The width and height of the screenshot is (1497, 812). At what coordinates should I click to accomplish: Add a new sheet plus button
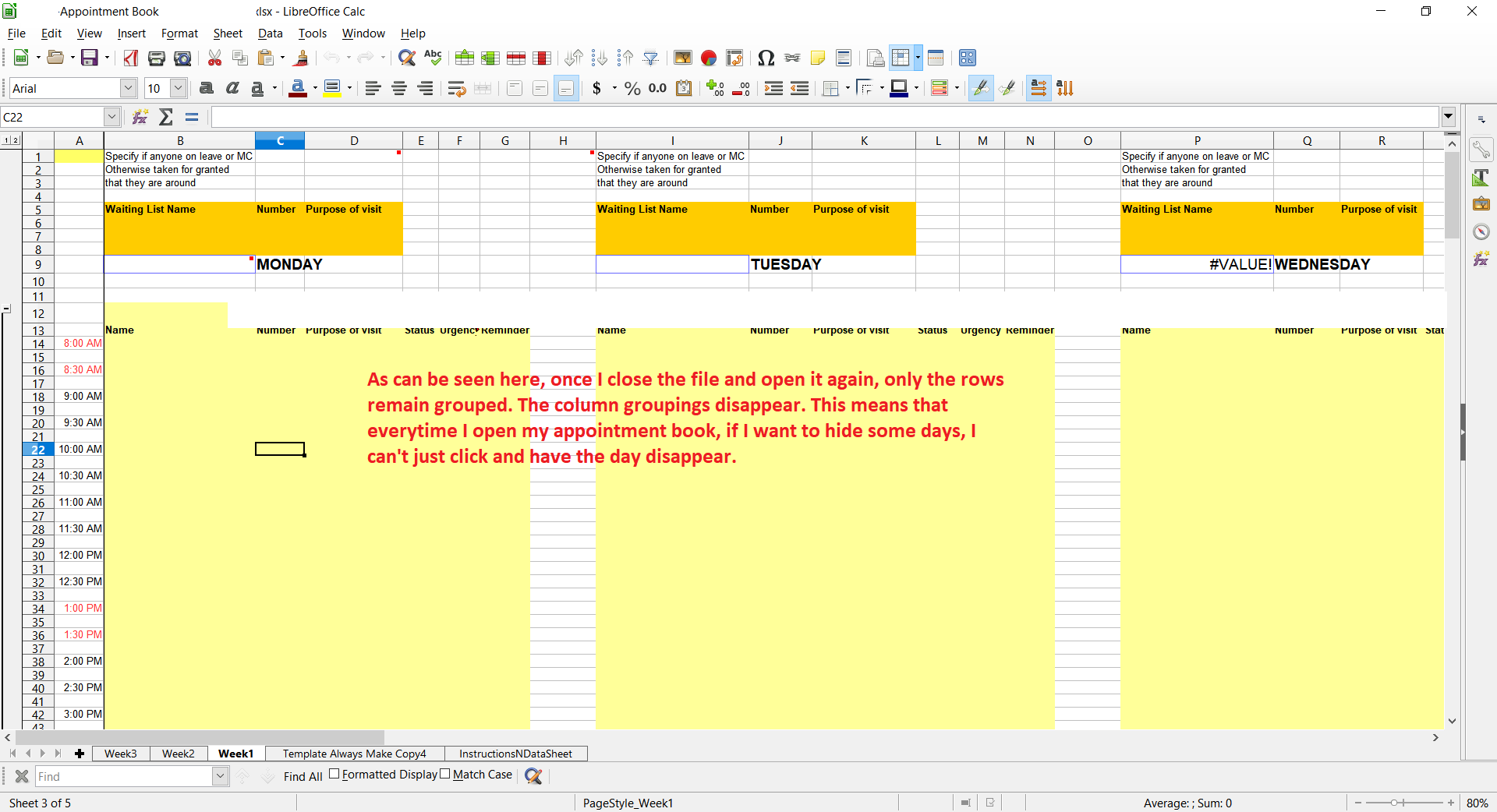[x=80, y=754]
